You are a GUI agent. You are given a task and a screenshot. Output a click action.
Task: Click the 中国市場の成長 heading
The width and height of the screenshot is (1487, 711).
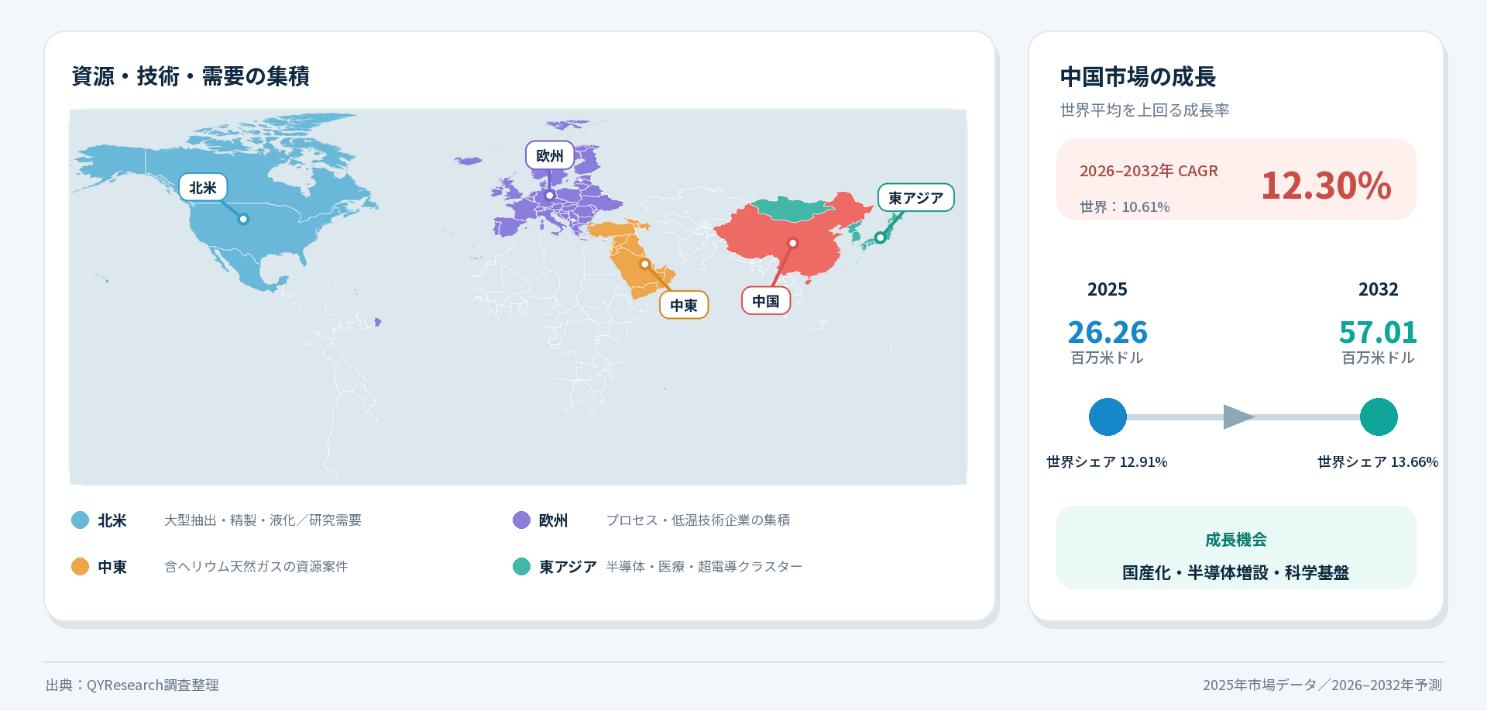(x=1138, y=76)
